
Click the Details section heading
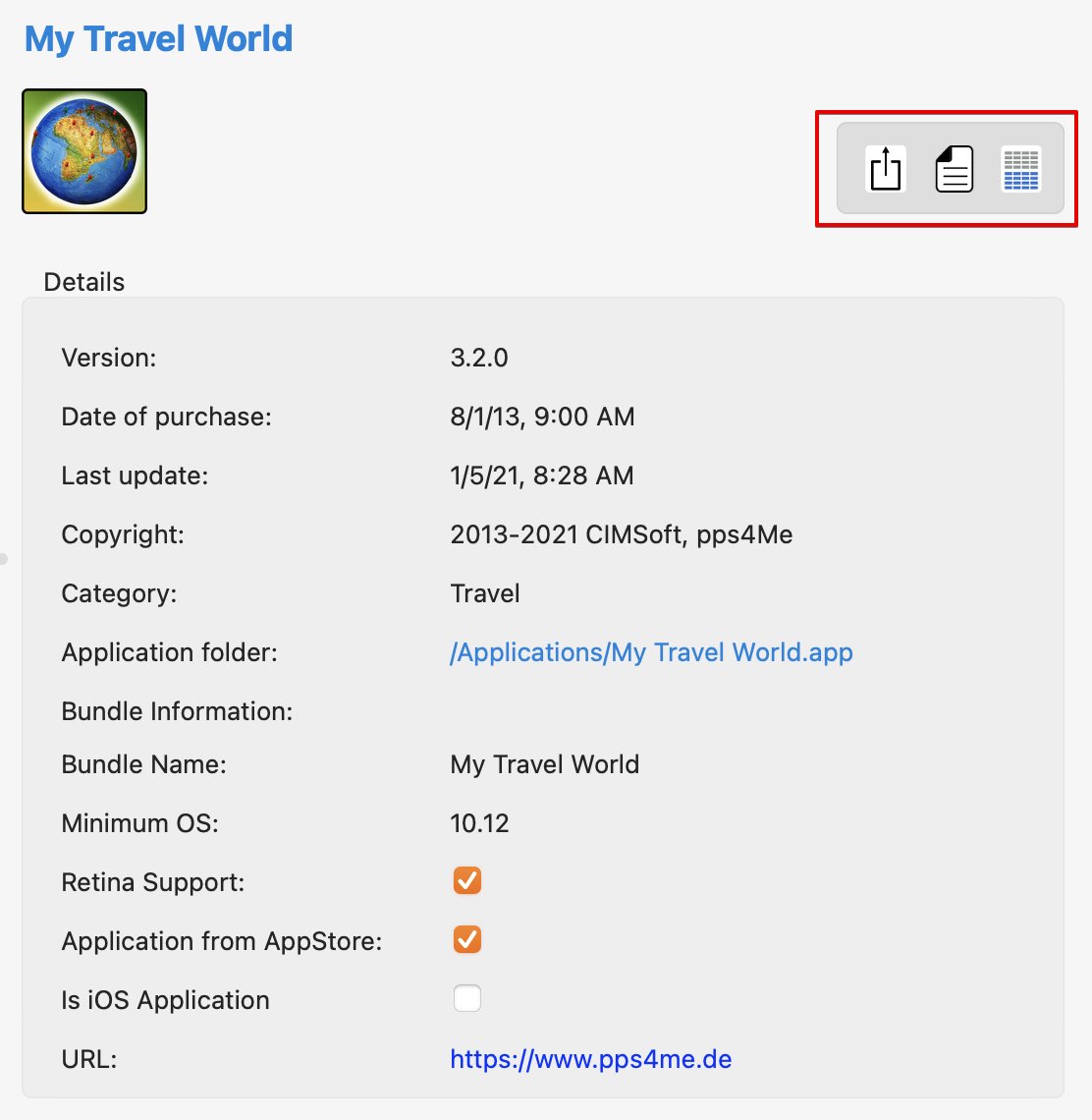[84, 282]
